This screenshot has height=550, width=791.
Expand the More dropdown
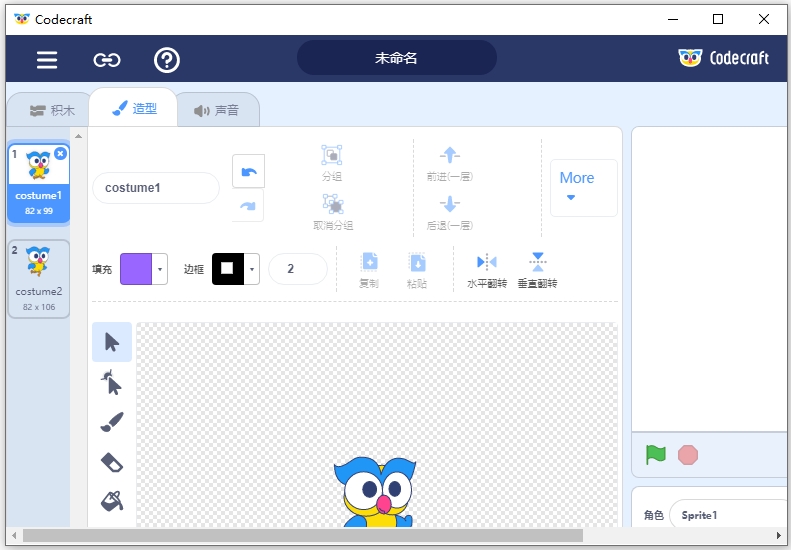click(577, 187)
